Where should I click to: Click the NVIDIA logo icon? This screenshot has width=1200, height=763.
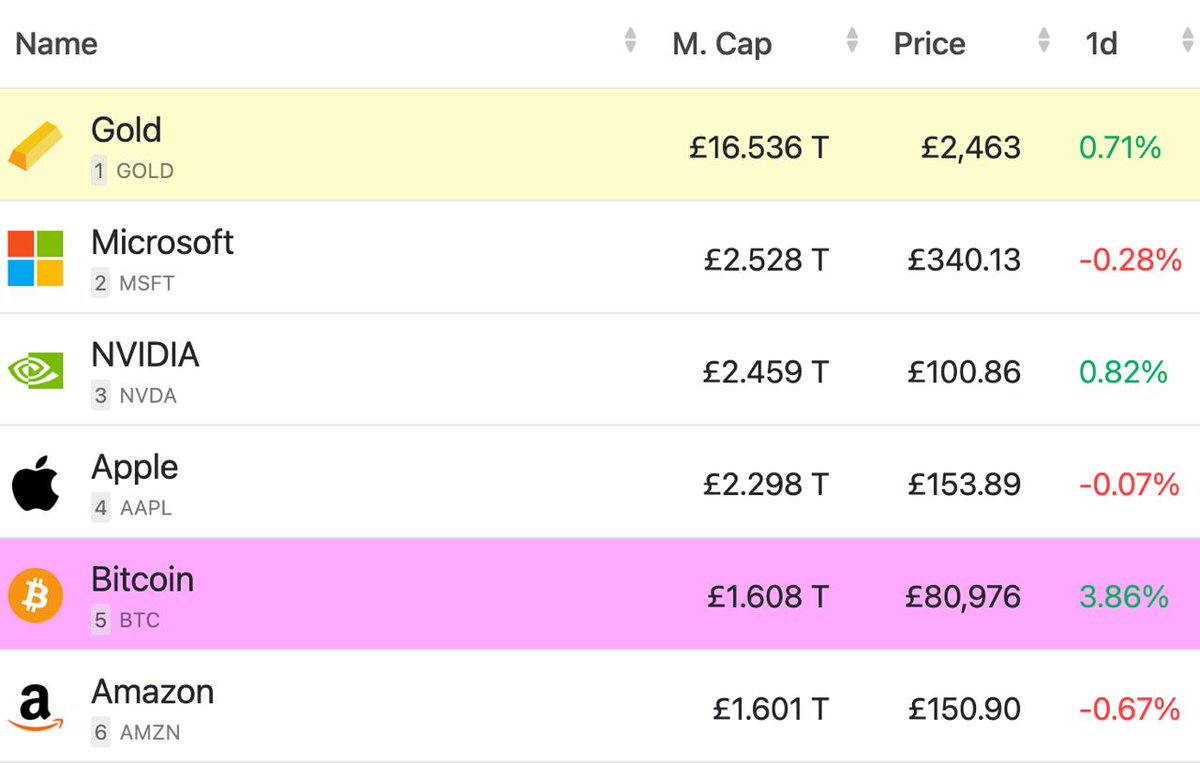click(x=36, y=371)
